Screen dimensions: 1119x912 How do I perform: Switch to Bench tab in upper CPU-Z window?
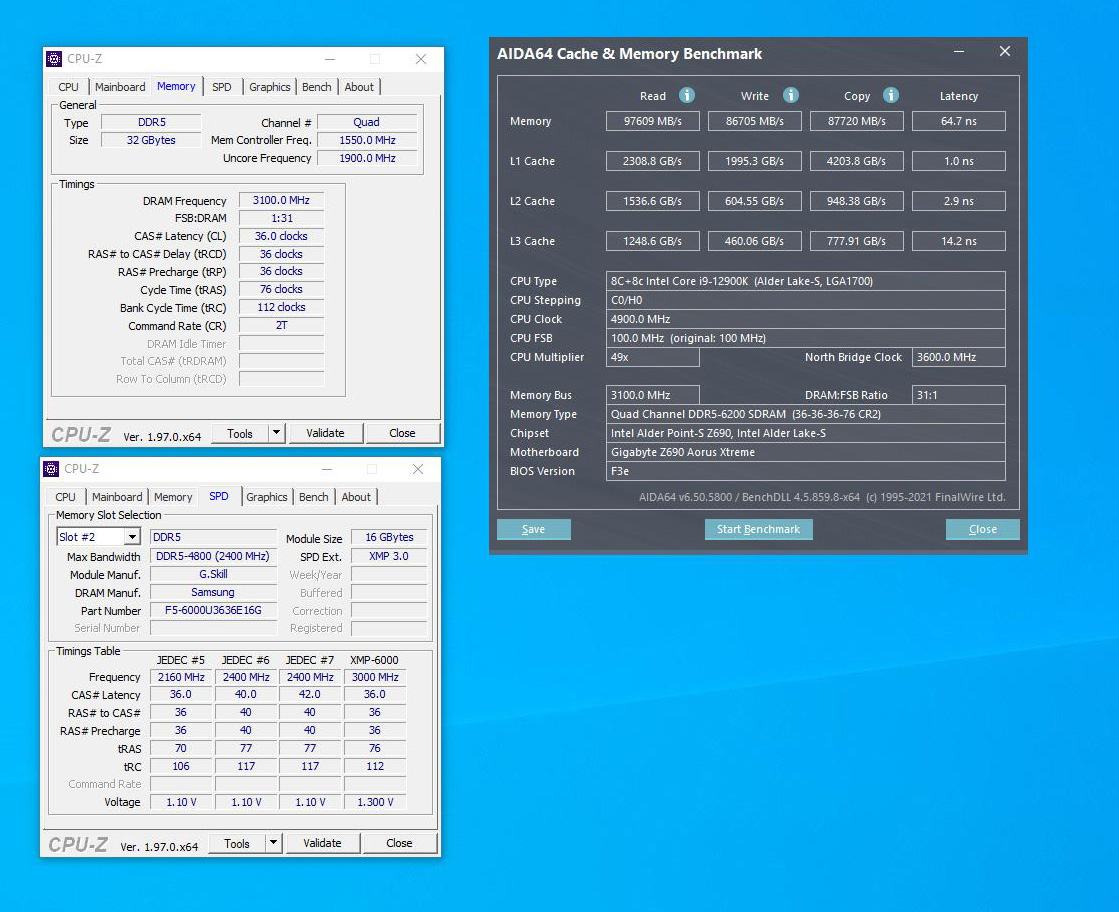(317, 87)
